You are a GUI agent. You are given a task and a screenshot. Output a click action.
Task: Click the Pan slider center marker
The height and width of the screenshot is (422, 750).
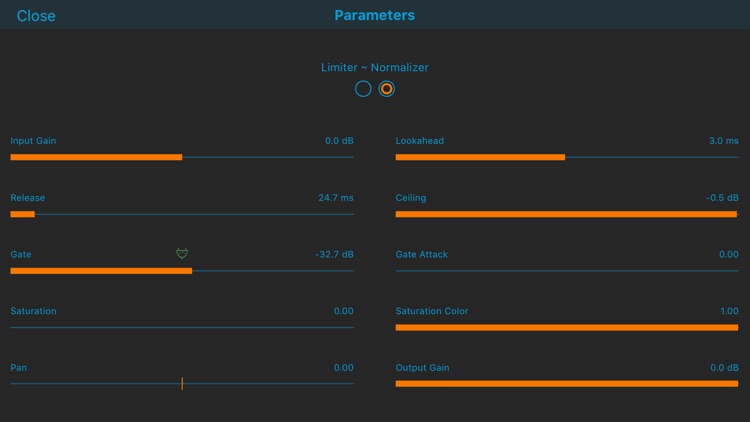(182, 383)
